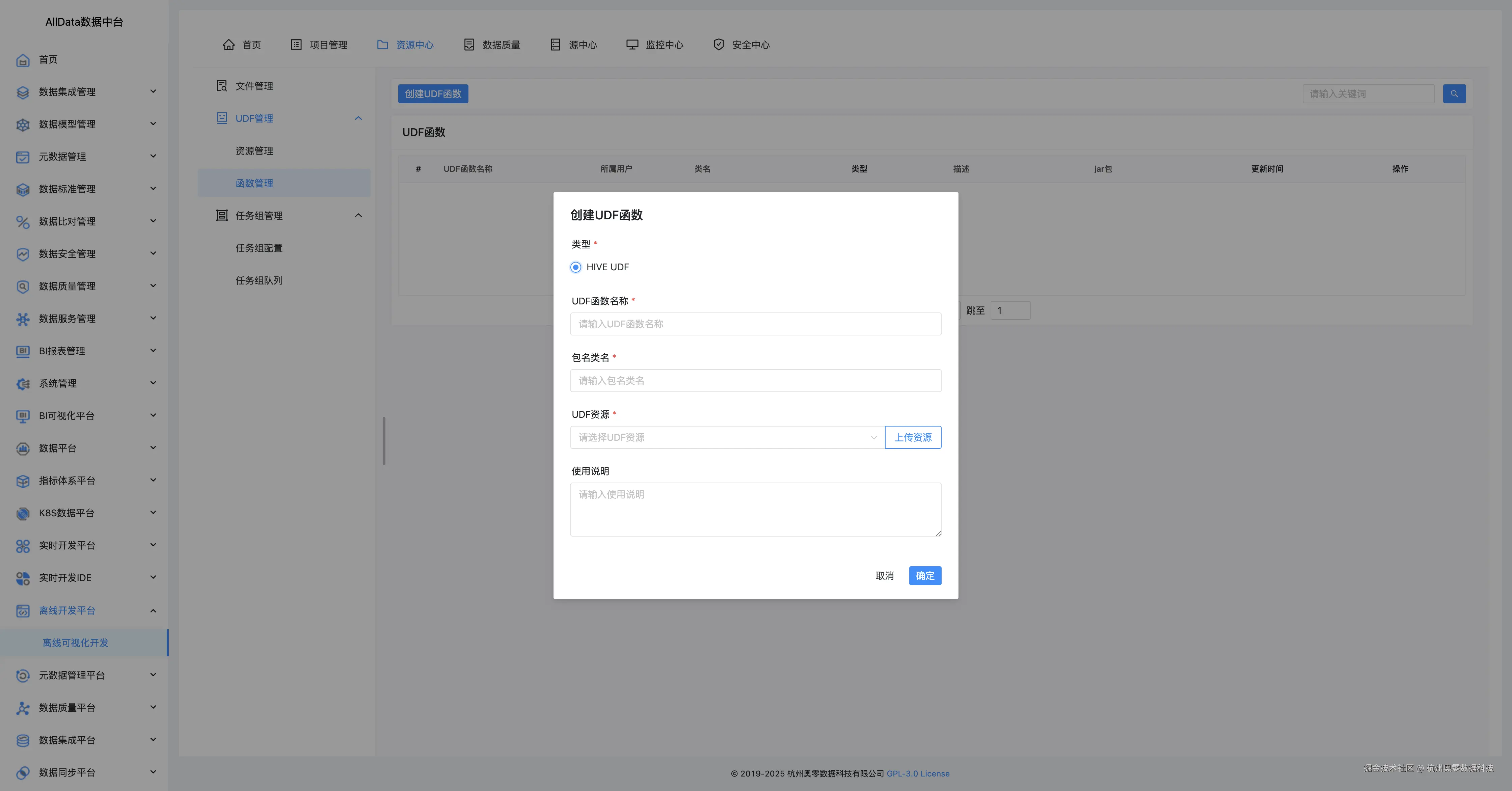Collapse the UDF管理 menu chevron
The height and width of the screenshot is (791, 1512).
(x=358, y=118)
